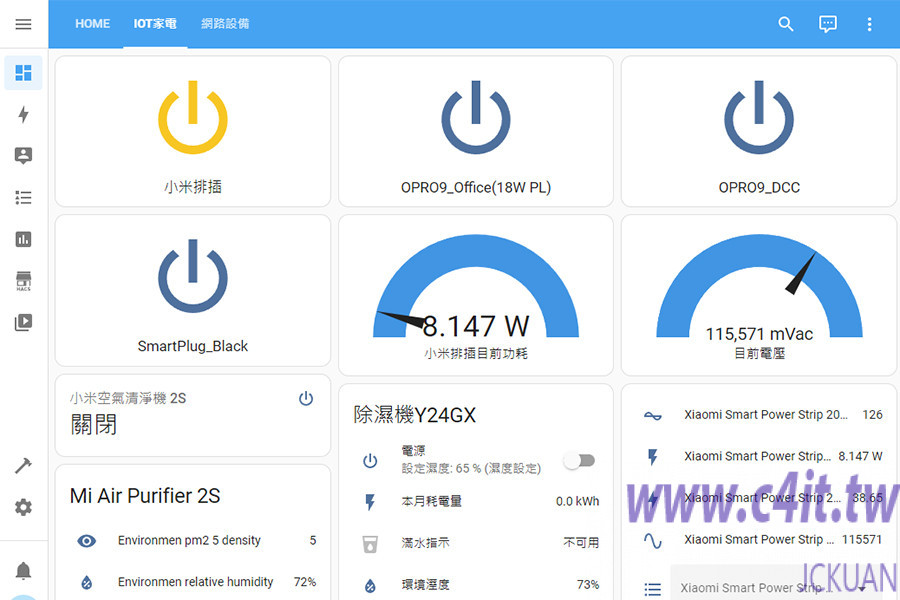
Task: Toggle the OPRO9_DCC power button
Action: 759,117
